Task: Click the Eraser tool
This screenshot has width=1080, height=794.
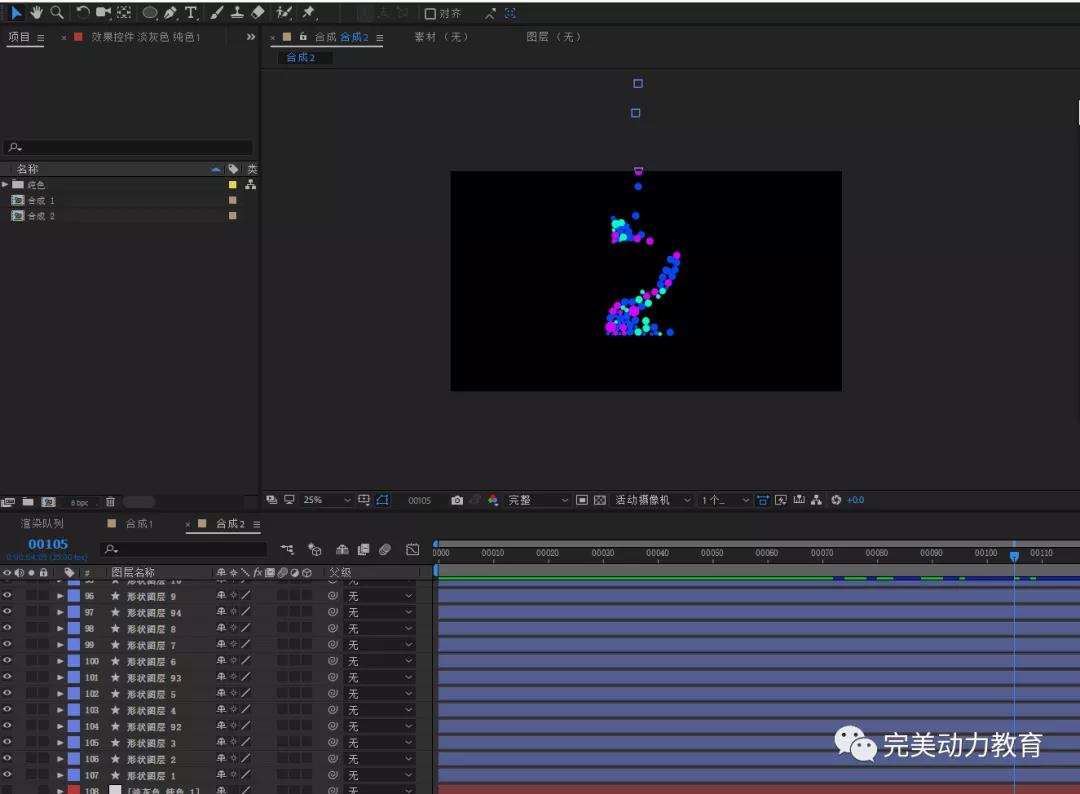Action: tap(257, 13)
